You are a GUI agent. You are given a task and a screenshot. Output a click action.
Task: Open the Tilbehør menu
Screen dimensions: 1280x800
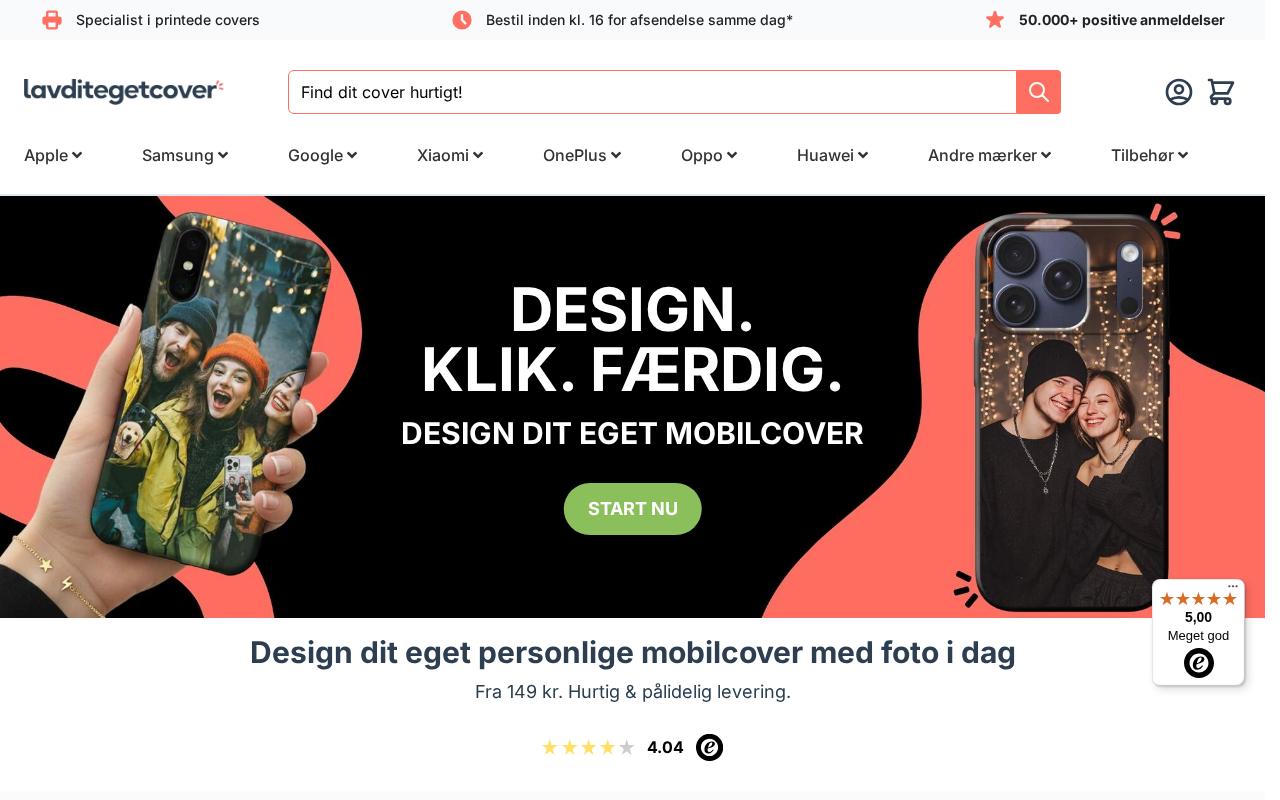1149,155
